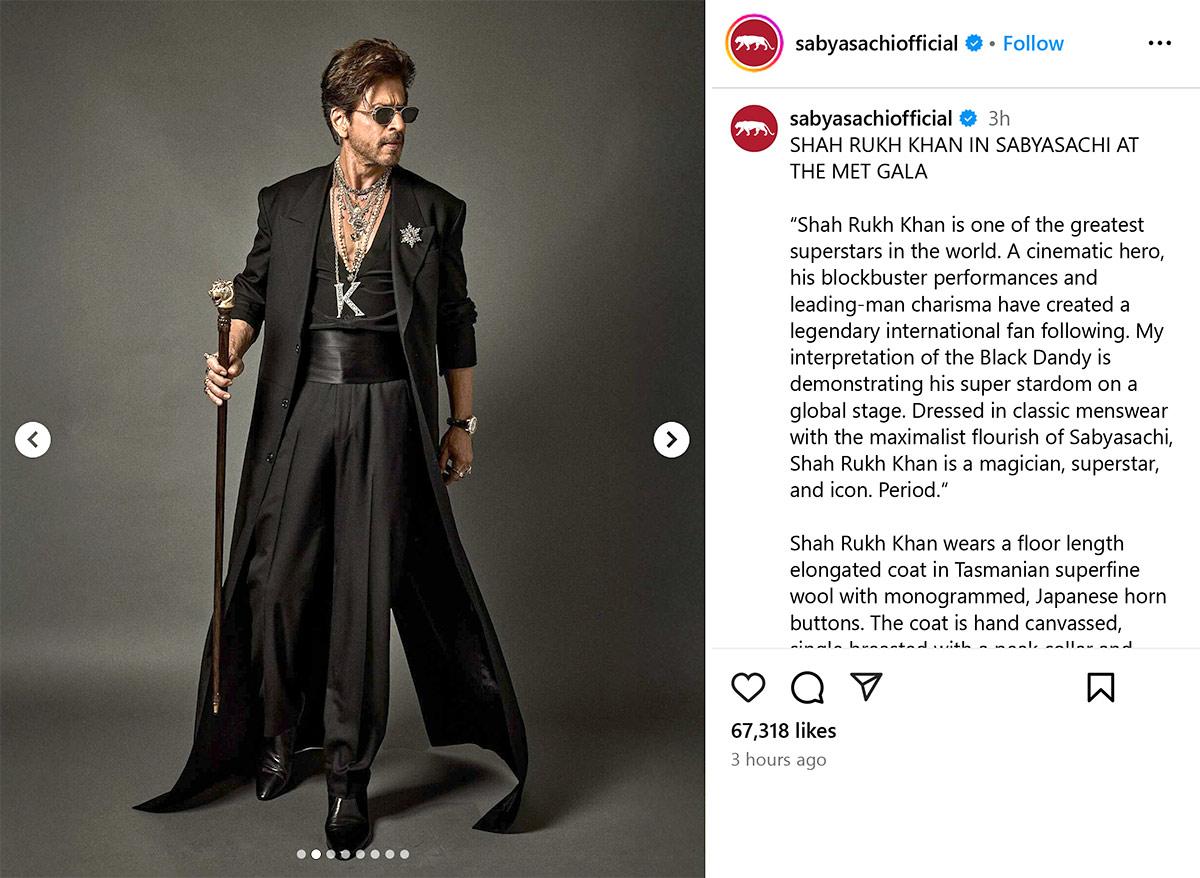Click the tiger avatar beside the caption

(x=754, y=128)
